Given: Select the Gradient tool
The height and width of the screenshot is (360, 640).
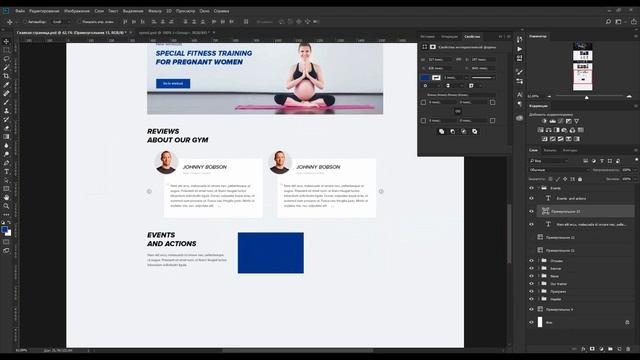Looking at the screenshot, I should tap(6, 137).
